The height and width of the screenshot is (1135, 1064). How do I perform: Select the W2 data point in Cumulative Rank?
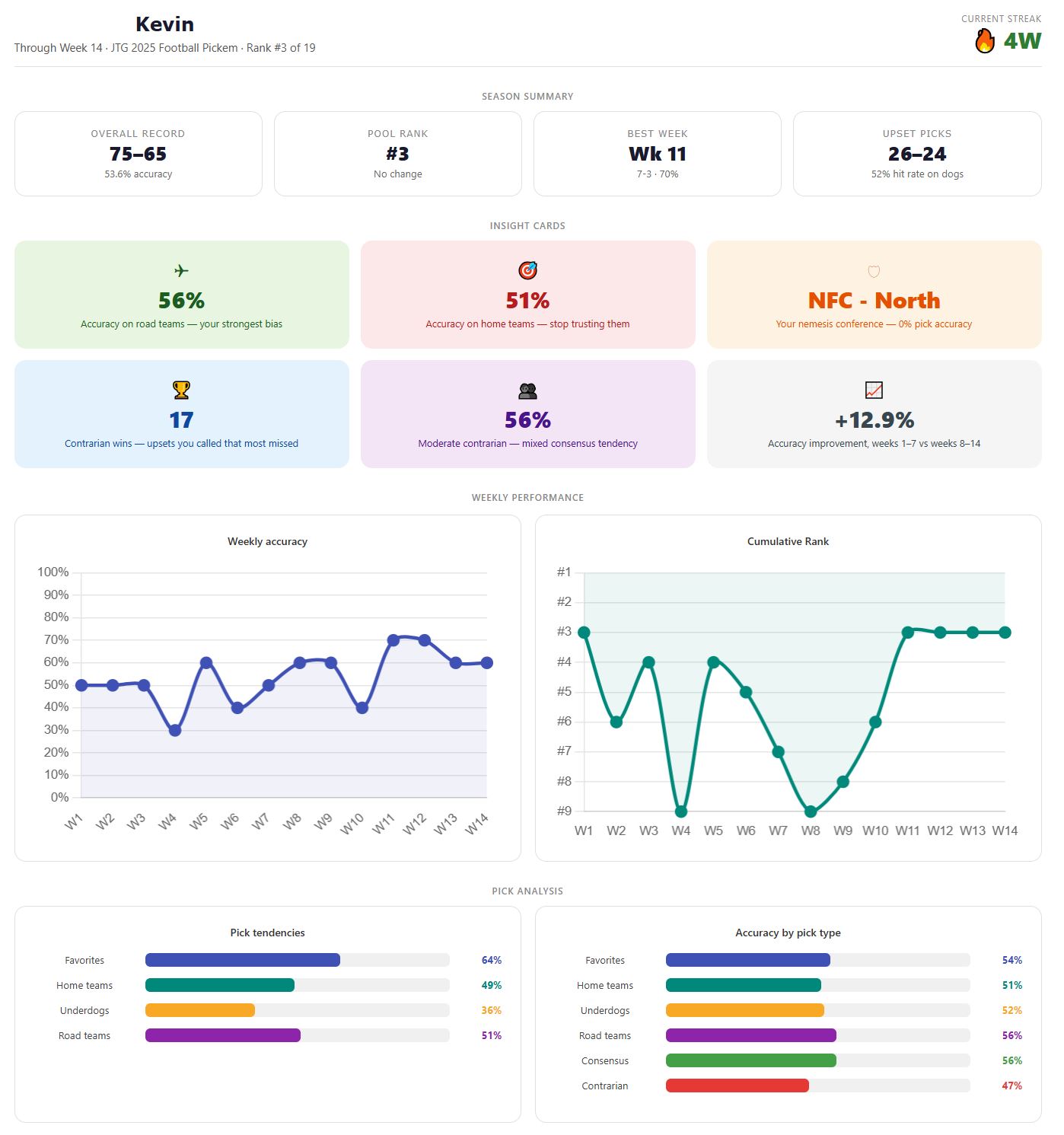[616, 722]
